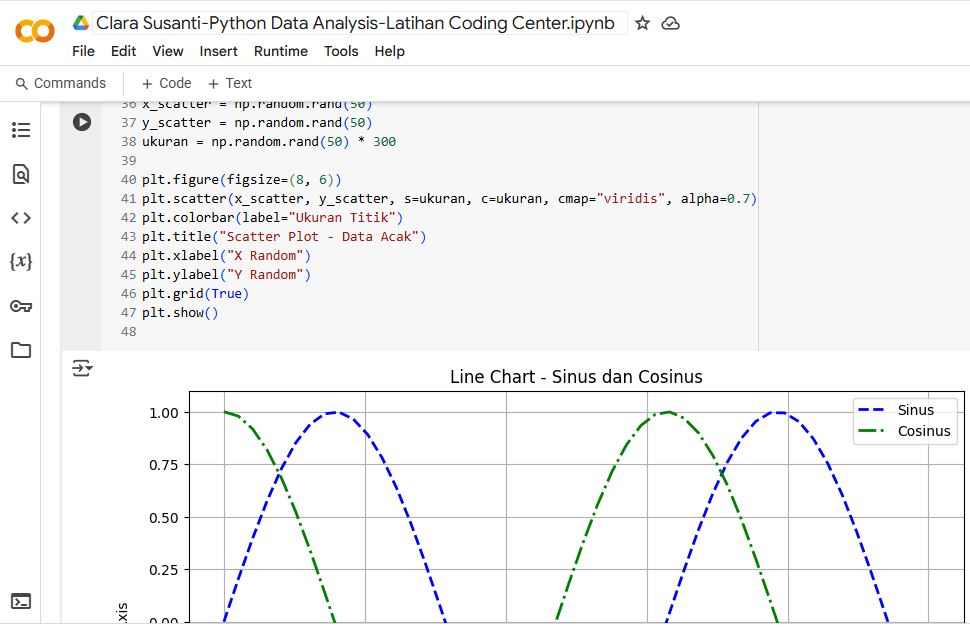Open the Insert menu
Viewport: 970px width, 631px height.
[218, 51]
